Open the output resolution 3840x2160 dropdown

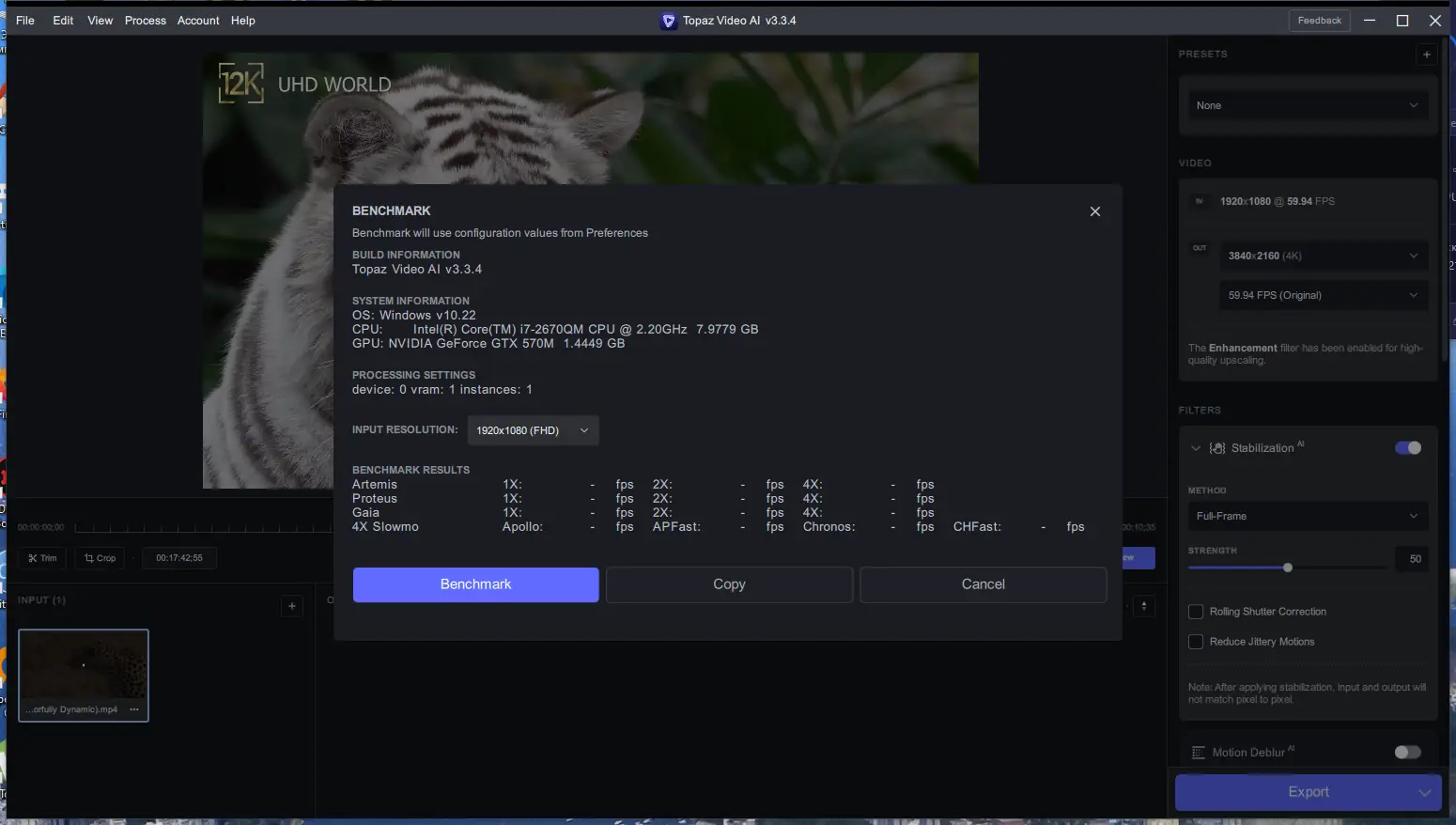click(1323, 256)
